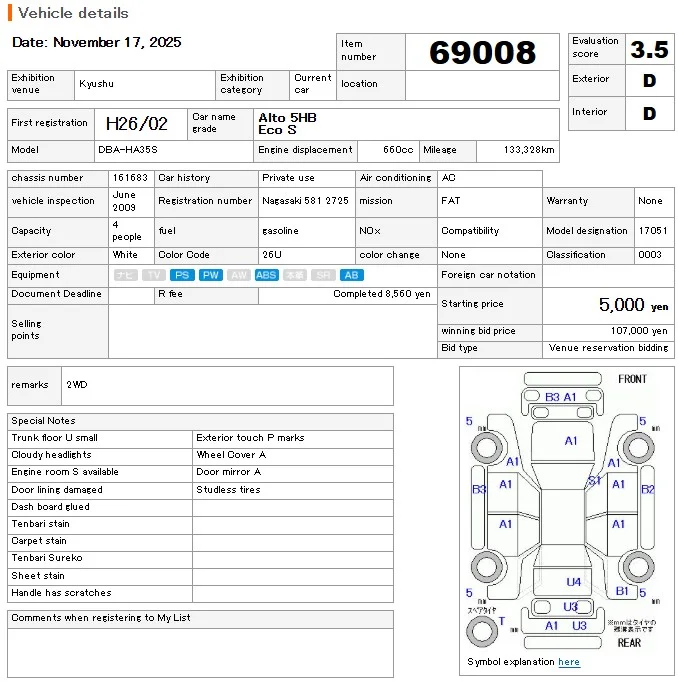The height and width of the screenshot is (682, 678).
Task: Click the starting price 5,000 yen
Action: [633, 304]
